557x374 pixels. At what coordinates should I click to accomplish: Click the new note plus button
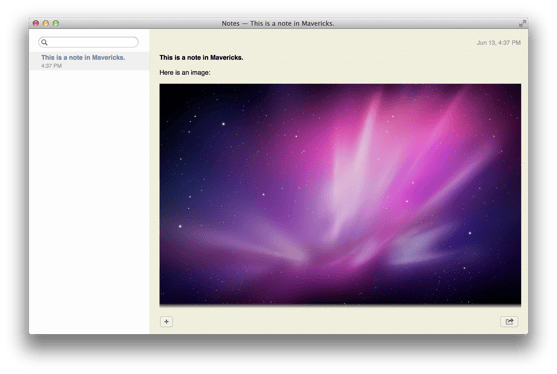166,322
